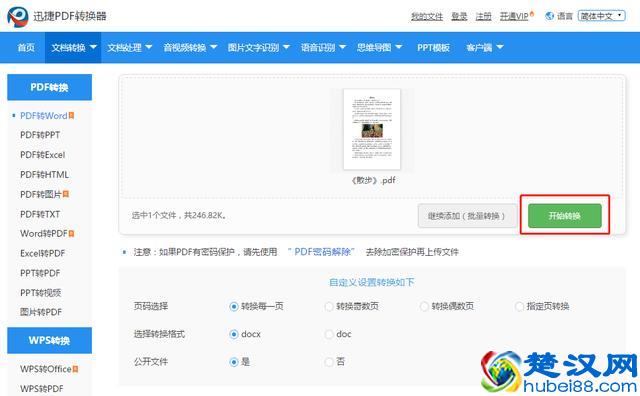Click the globe language icon
640x396 pixels.
(x=549, y=16)
